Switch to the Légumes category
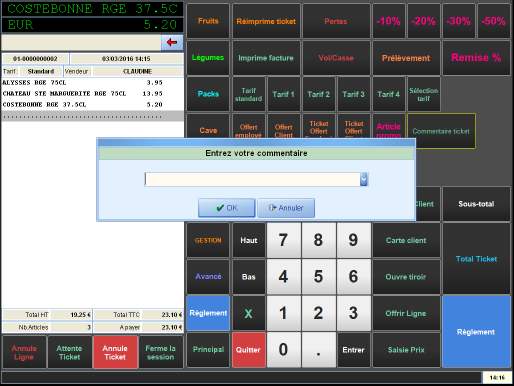Image resolution: width=514 pixels, height=386 pixels. (x=208, y=58)
